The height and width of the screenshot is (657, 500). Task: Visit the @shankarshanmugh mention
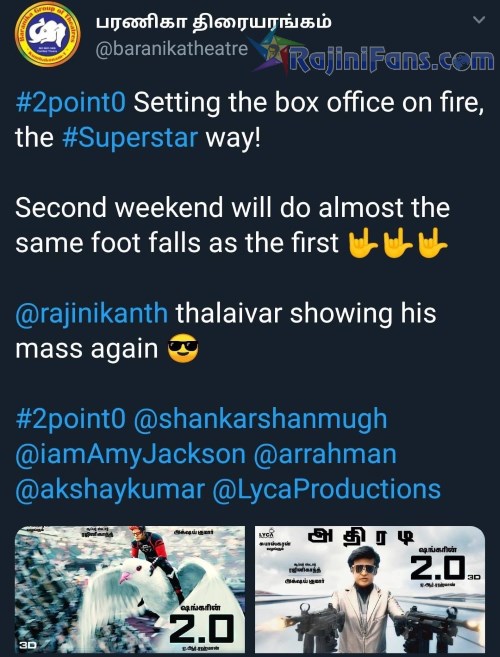(x=260, y=420)
